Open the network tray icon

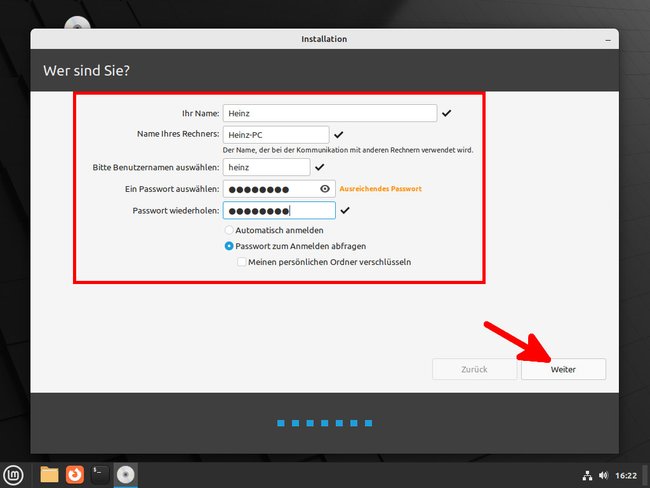coord(587,476)
